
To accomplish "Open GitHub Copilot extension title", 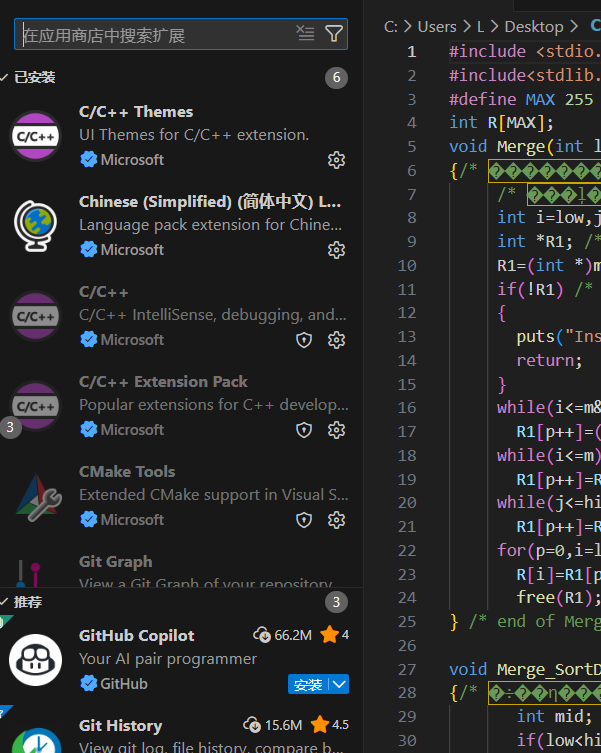I will [136, 635].
